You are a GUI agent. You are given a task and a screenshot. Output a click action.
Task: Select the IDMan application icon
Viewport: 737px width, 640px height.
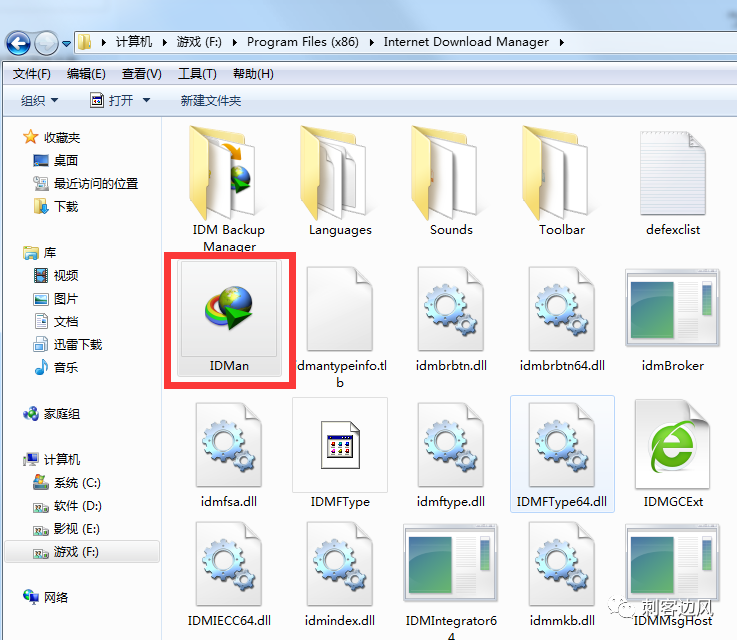(229, 317)
